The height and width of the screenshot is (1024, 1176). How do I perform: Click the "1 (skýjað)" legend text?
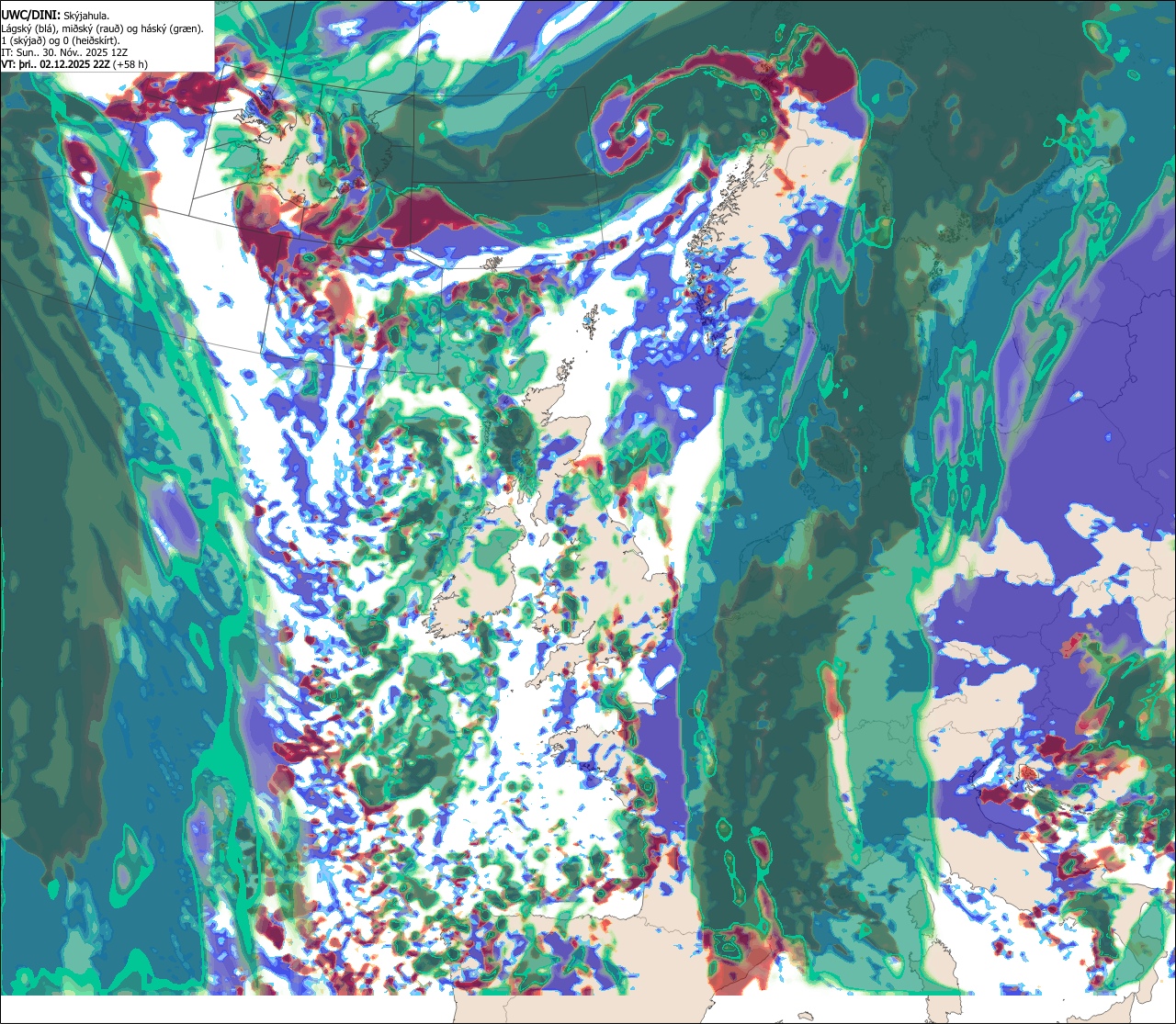22,40
